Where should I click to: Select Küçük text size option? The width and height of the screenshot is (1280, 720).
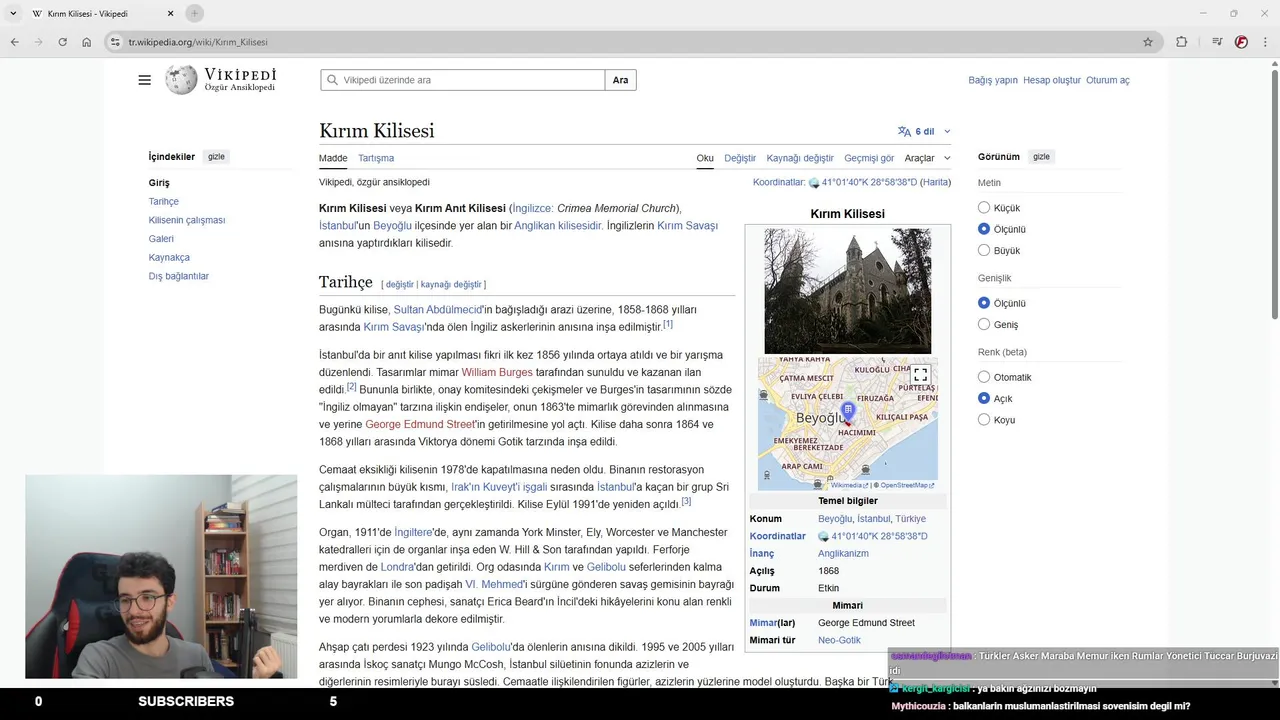point(984,208)
